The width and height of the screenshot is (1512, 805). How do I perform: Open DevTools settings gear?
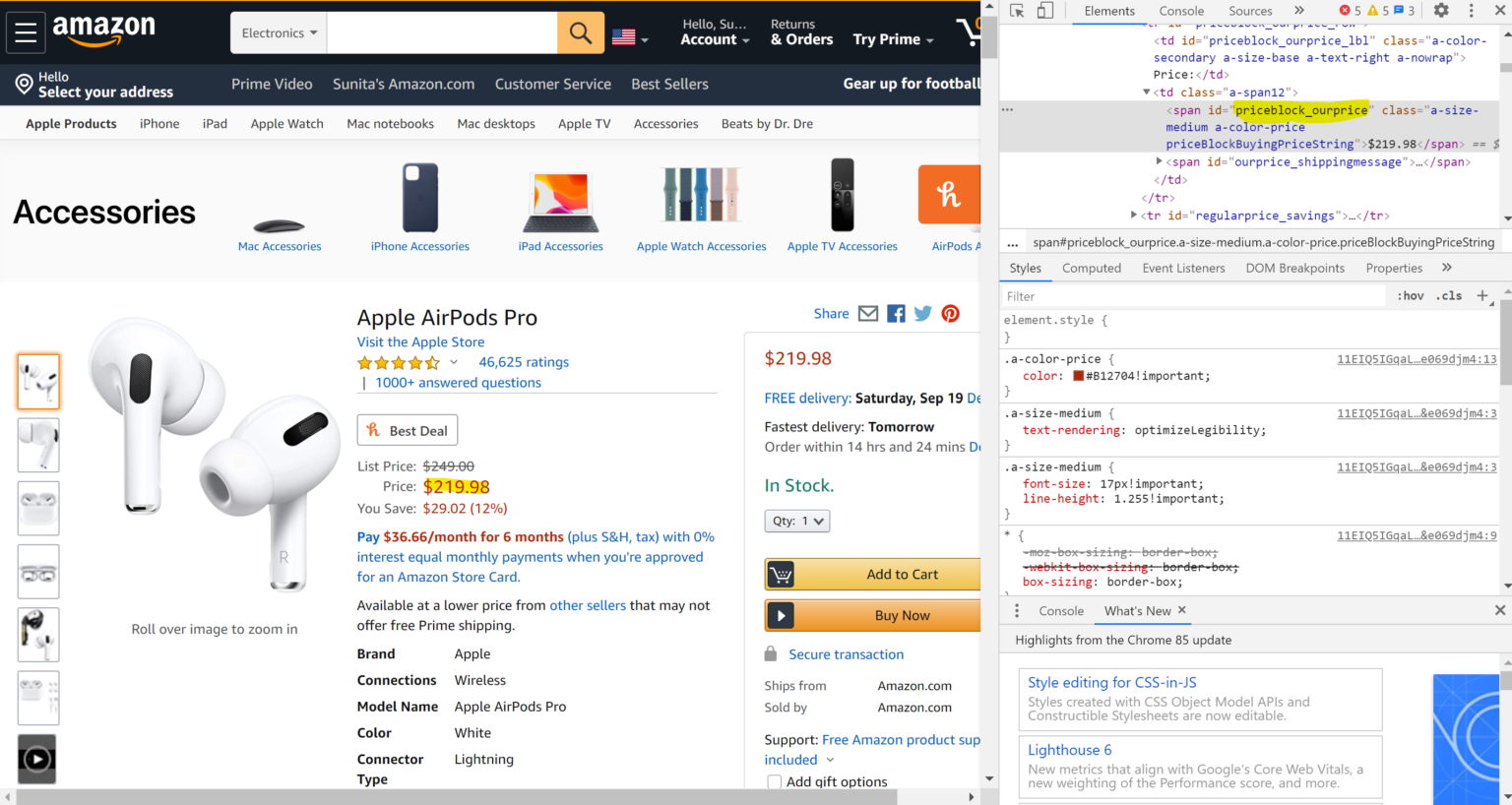point(1439,10)
